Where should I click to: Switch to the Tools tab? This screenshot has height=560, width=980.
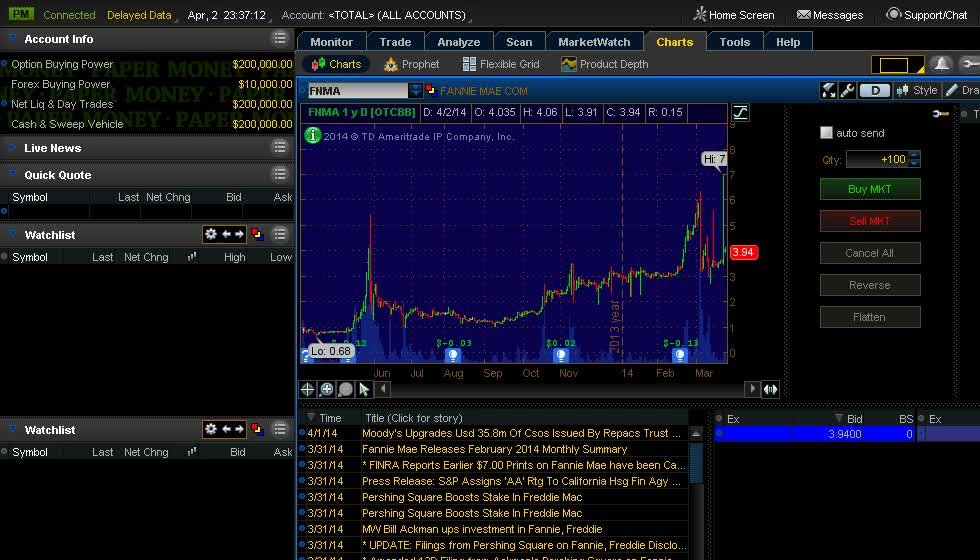point(734,42)
